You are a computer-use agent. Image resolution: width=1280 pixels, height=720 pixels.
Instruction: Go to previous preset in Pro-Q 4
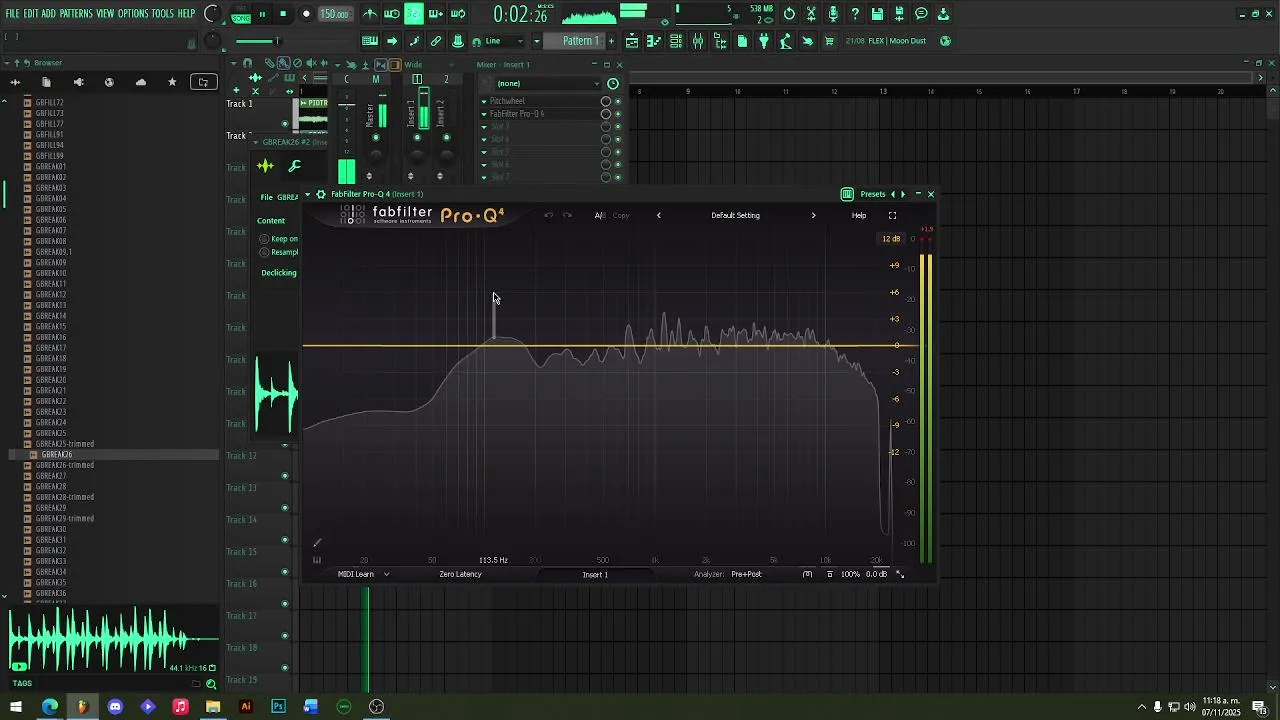(x=658, y=215)
